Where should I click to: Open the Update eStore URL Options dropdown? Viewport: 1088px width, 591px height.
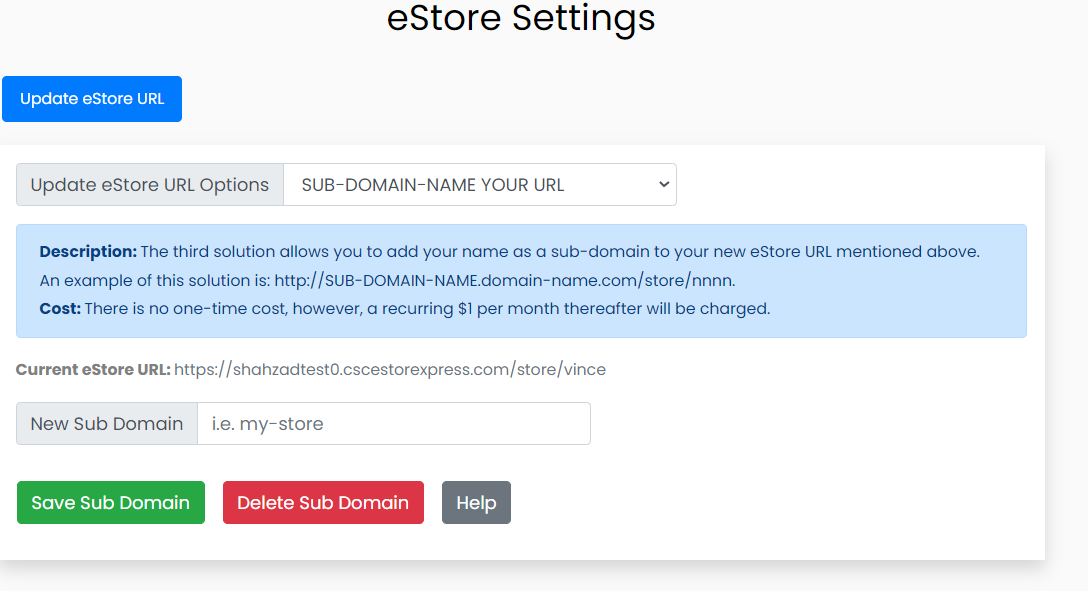tap(480, 184)
